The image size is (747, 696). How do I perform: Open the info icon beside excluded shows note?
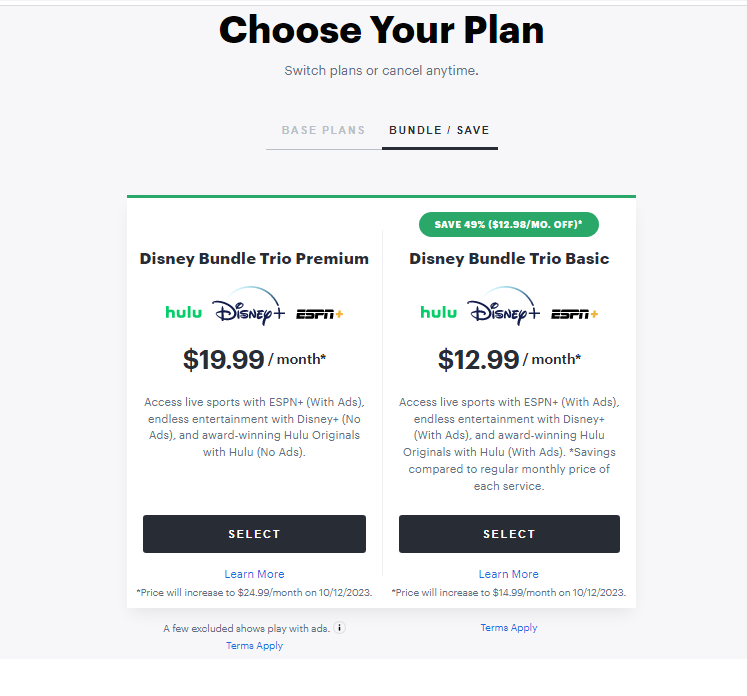tap(340, 629)
